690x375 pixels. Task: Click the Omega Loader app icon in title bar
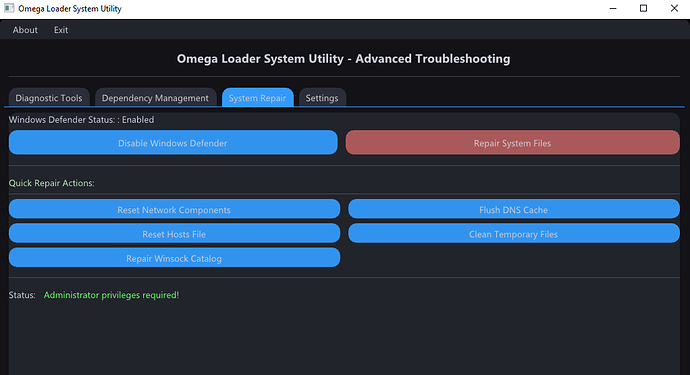point(9,8)
